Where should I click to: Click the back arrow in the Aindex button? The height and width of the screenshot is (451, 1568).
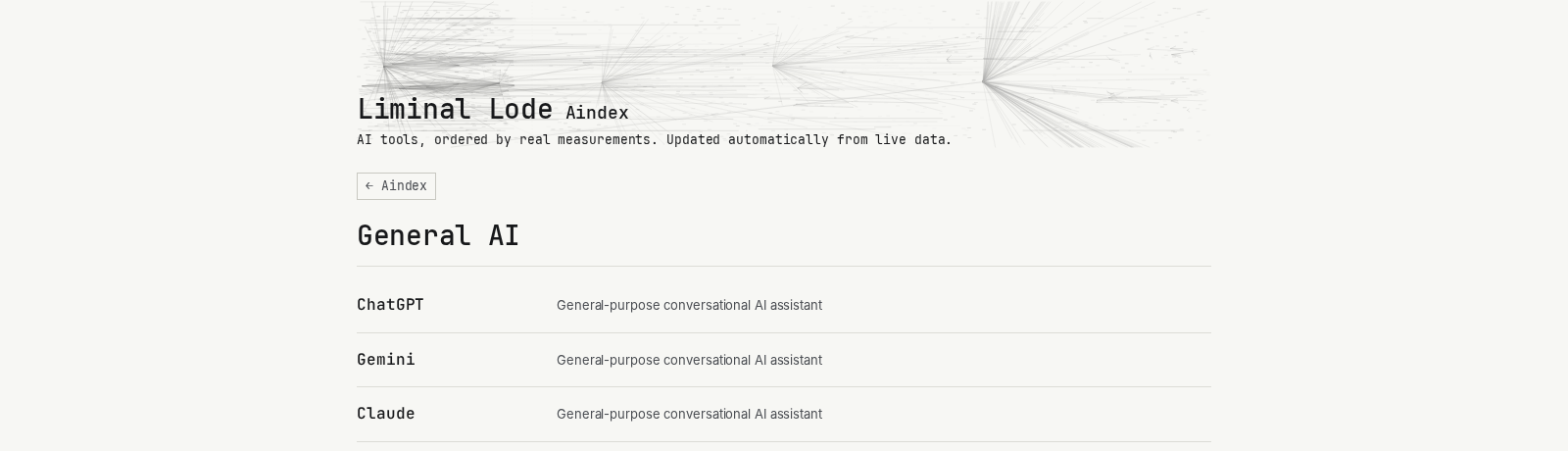click(369, 186)
